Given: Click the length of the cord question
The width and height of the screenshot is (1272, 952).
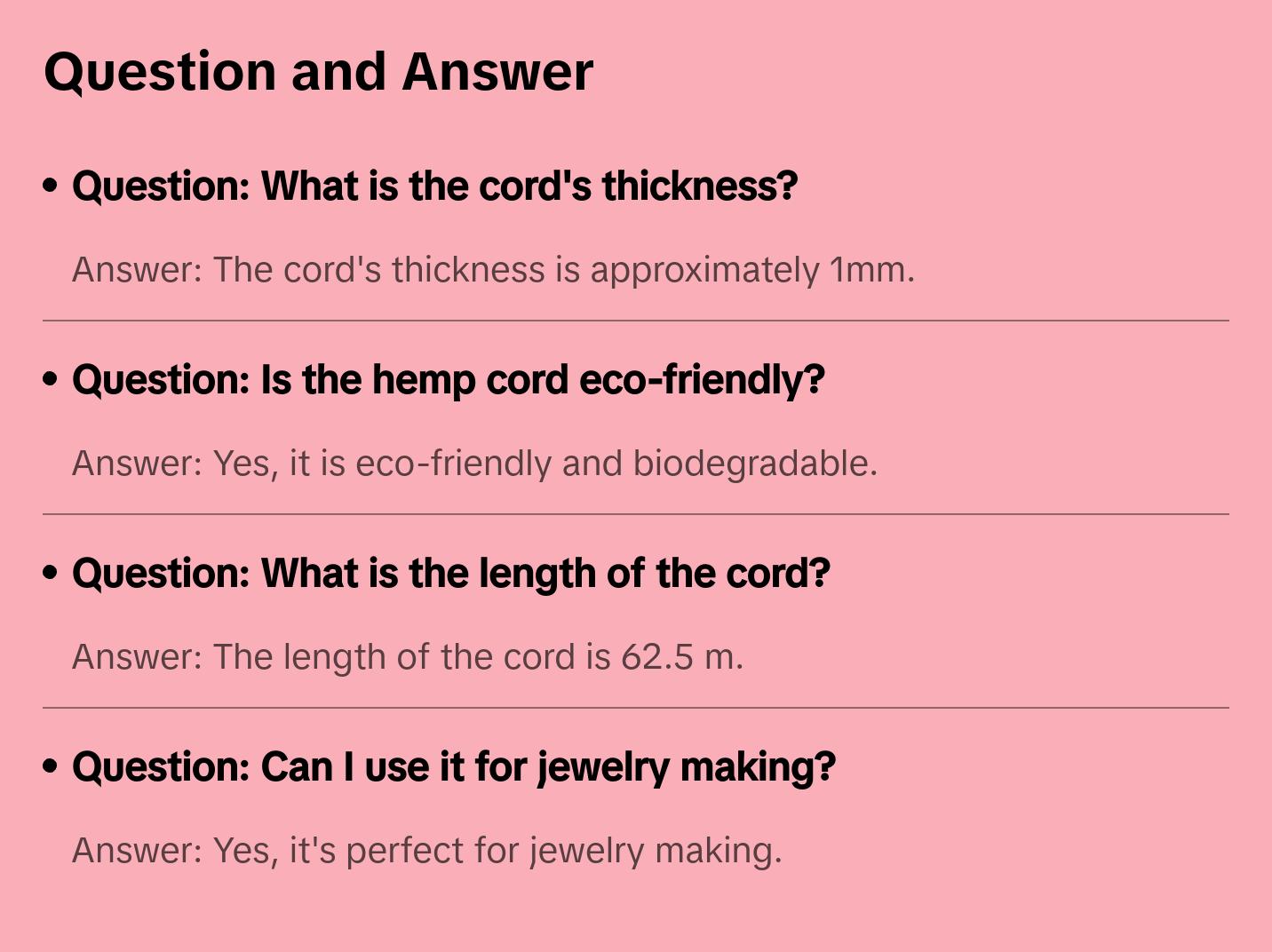Looking at the screenshot, I should coord(450,574).
